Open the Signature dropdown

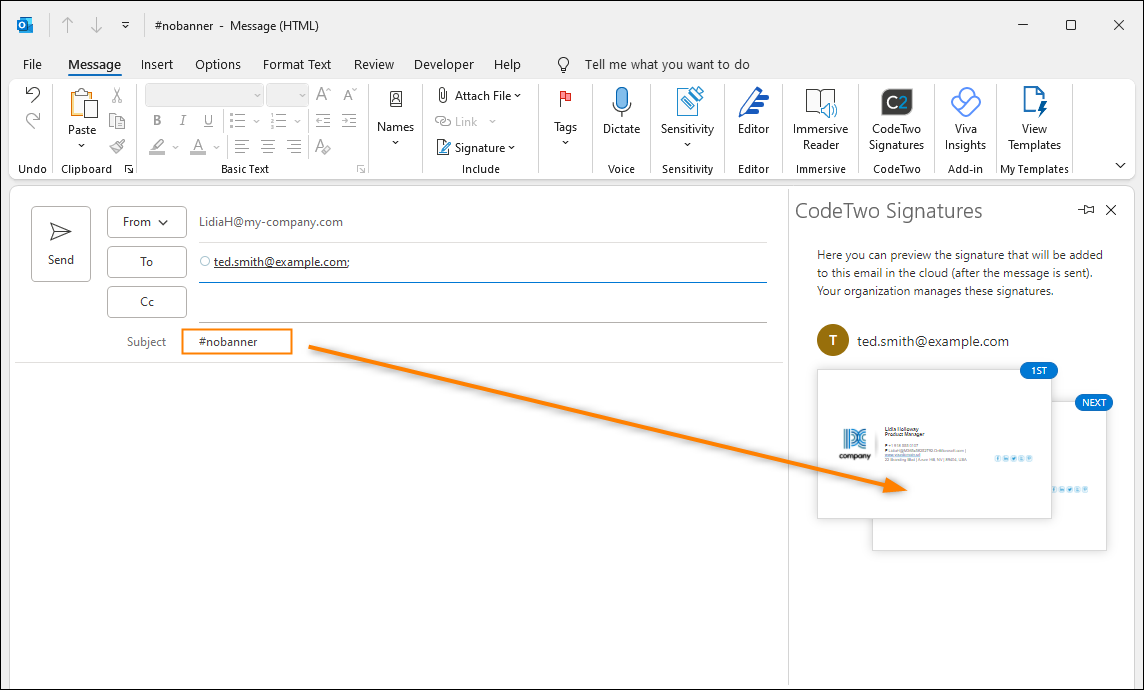(x=476, y=147)
